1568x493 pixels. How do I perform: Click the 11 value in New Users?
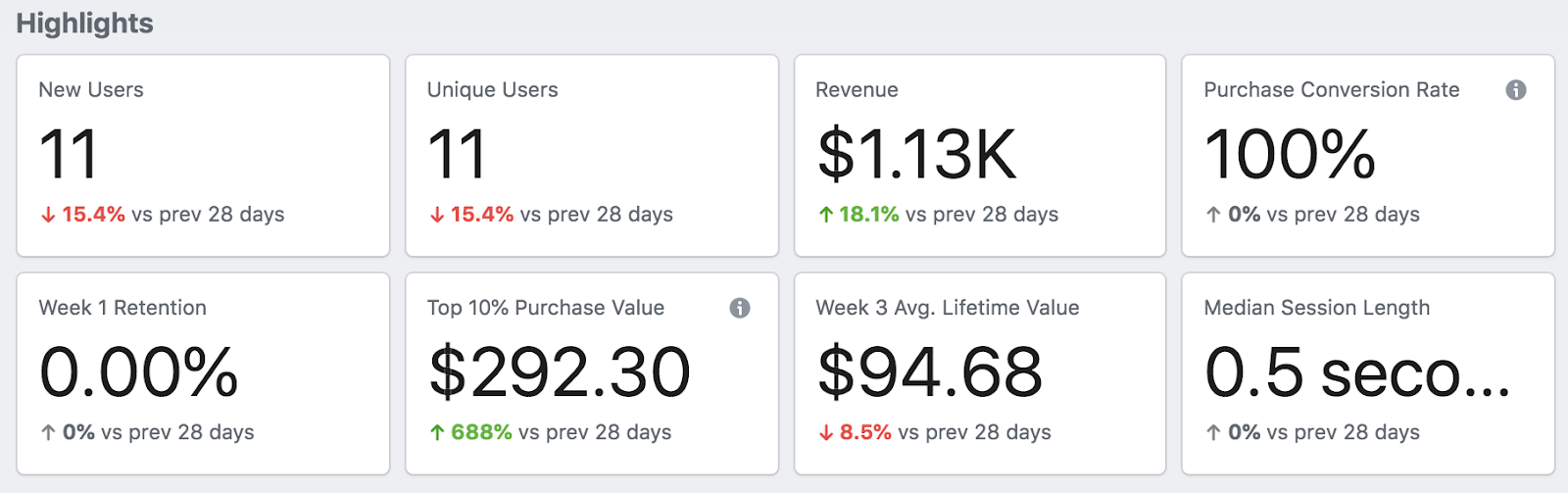click(x=69, y=154)
